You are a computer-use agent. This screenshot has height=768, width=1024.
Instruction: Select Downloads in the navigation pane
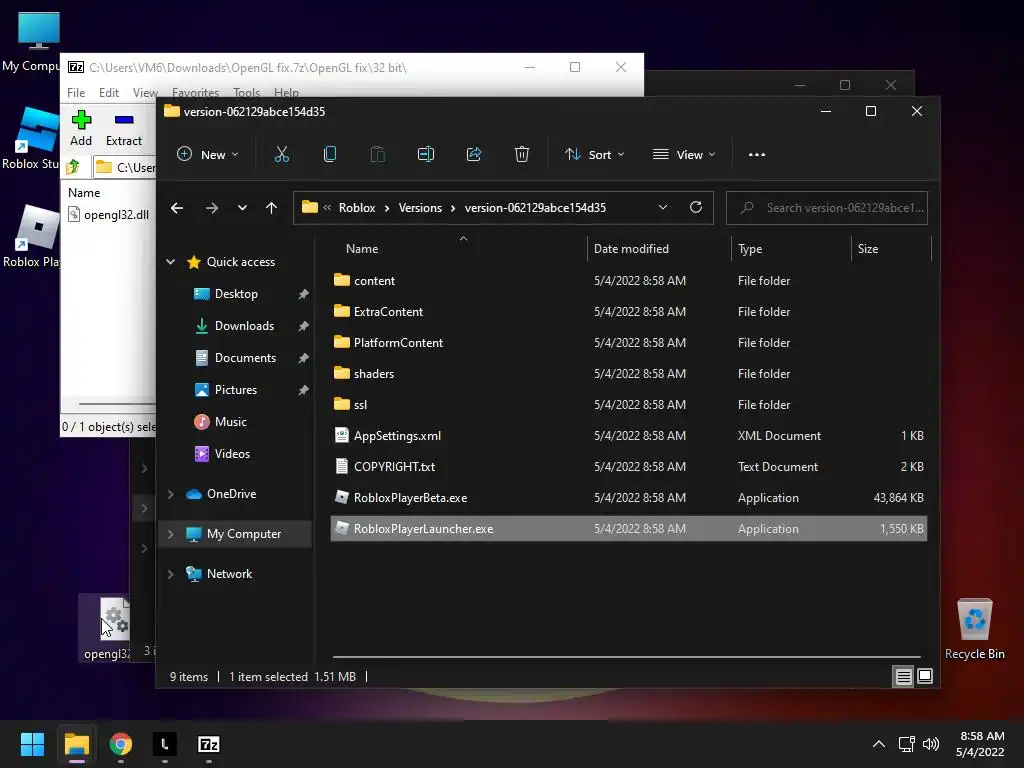[x=244, y=326]
